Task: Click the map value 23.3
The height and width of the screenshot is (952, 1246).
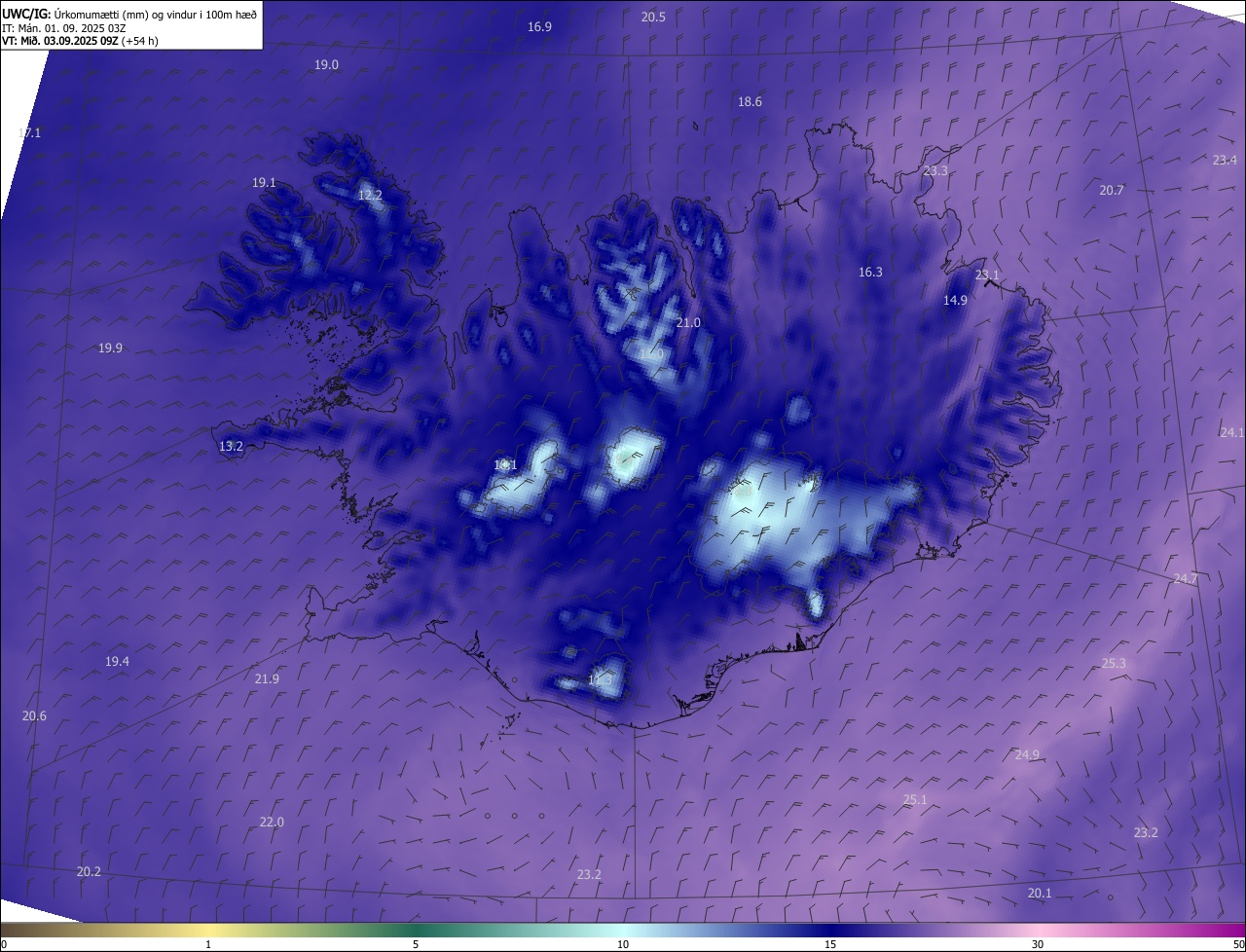Action: [935, 171]
